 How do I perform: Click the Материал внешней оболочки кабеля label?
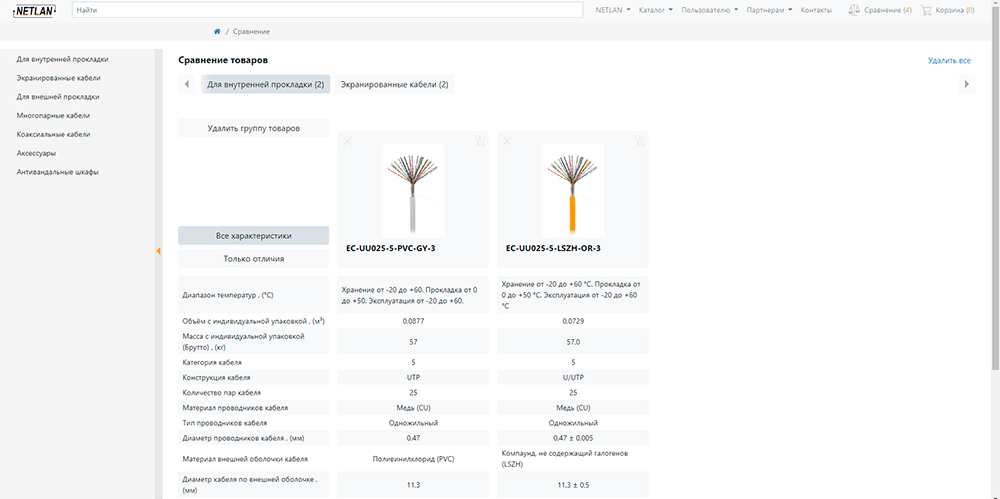pos(245,459)
